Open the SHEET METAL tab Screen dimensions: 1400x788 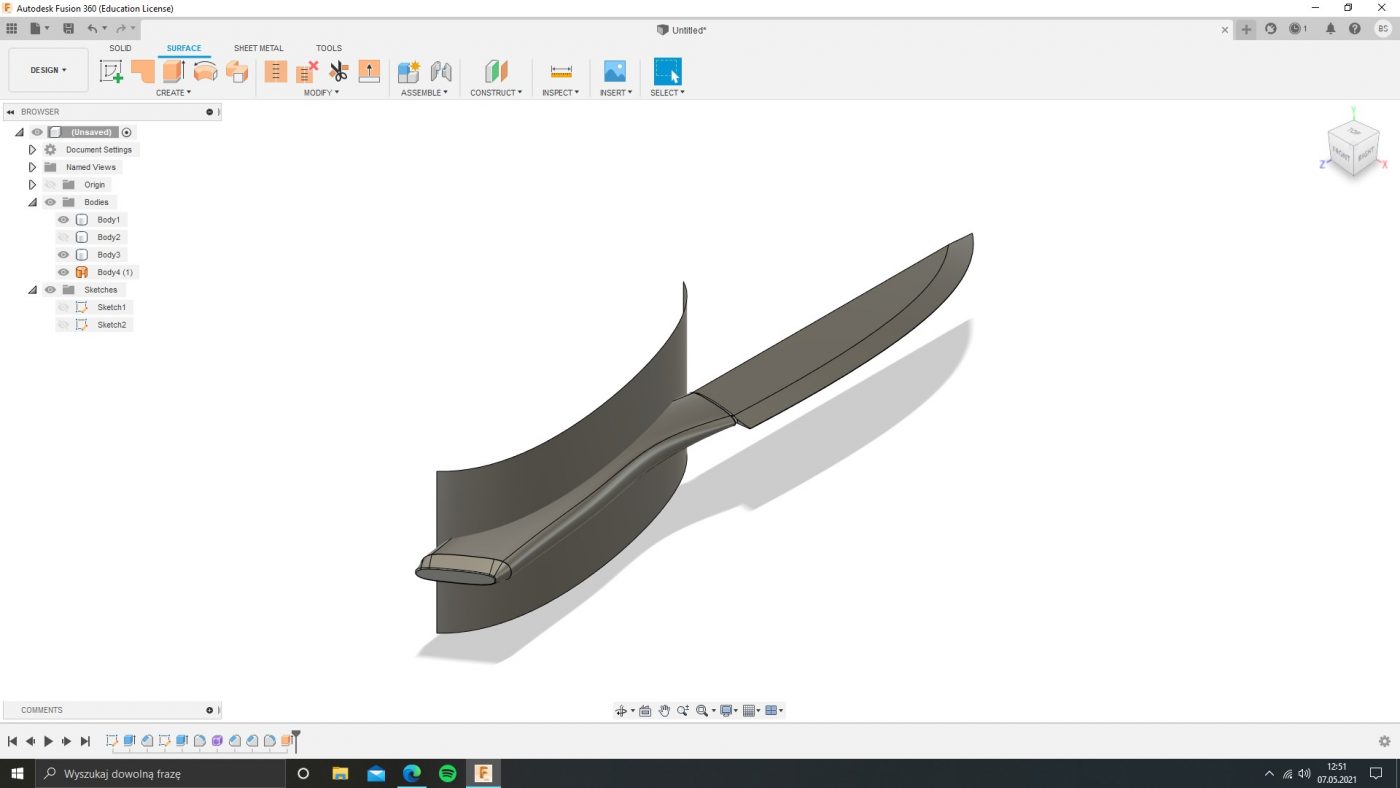click(258, 48)
